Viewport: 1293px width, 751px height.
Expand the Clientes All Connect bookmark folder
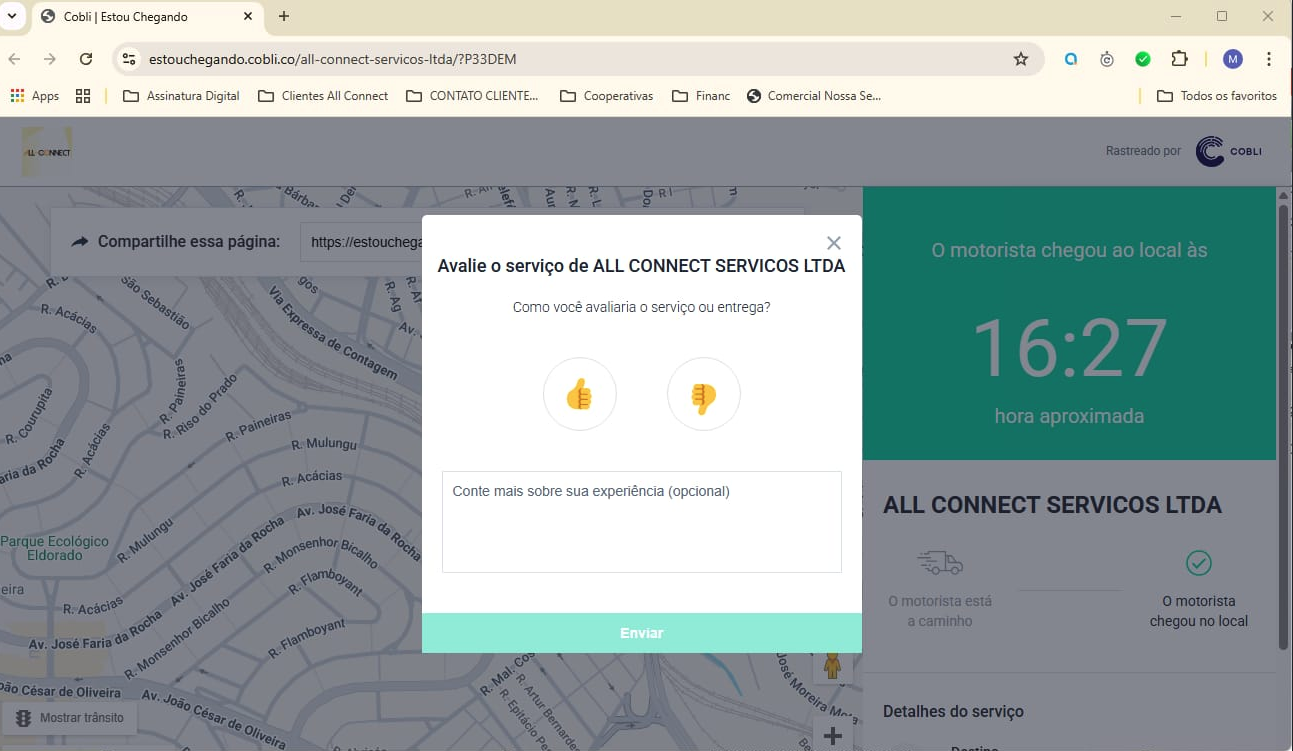tap(323, 96)
